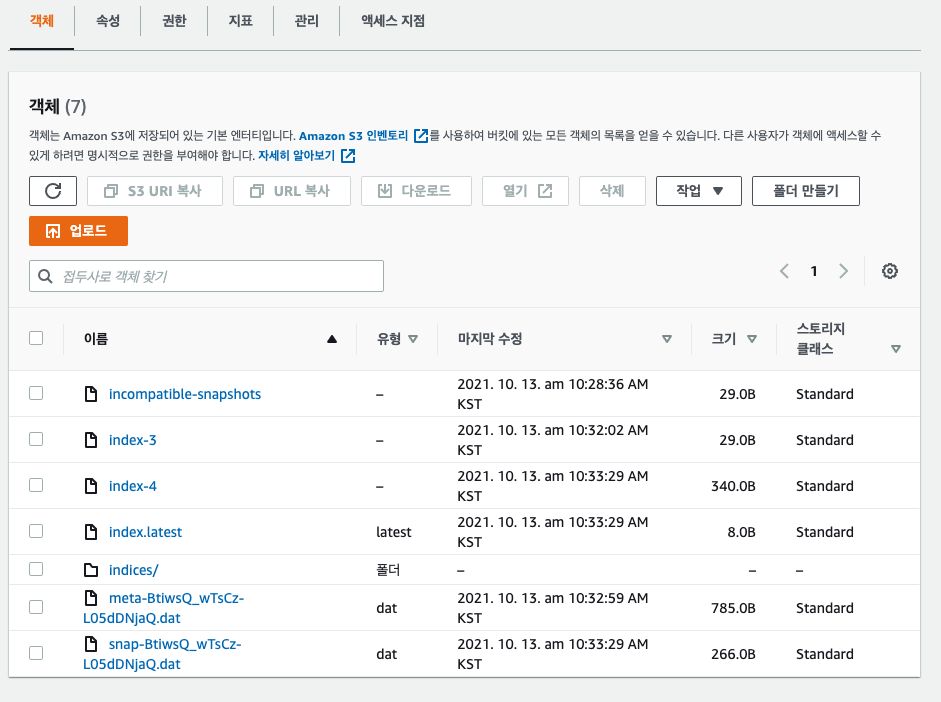
Task: Click the orange 업로드 button
Action: (79, 231)
